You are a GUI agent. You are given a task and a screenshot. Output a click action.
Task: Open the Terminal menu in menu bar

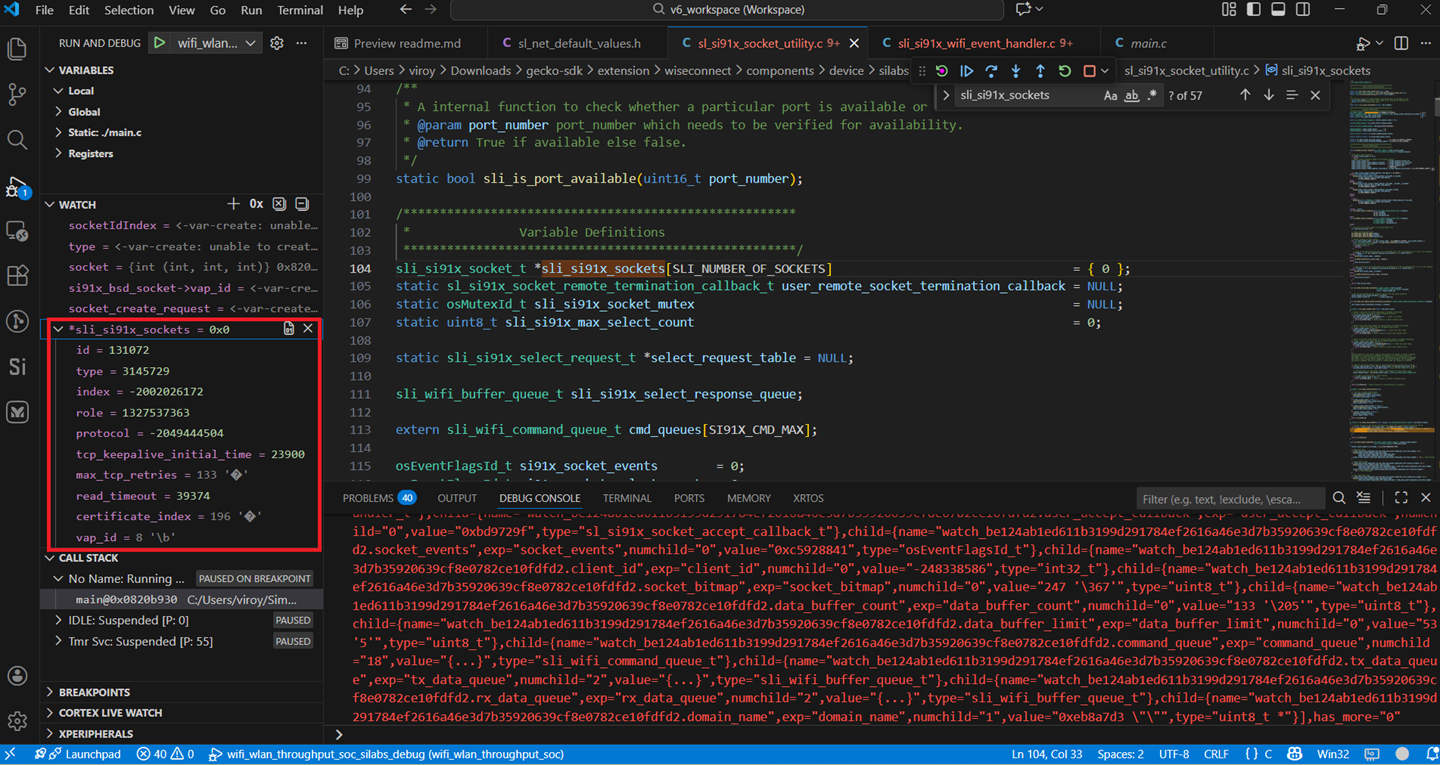click(300, 10)
